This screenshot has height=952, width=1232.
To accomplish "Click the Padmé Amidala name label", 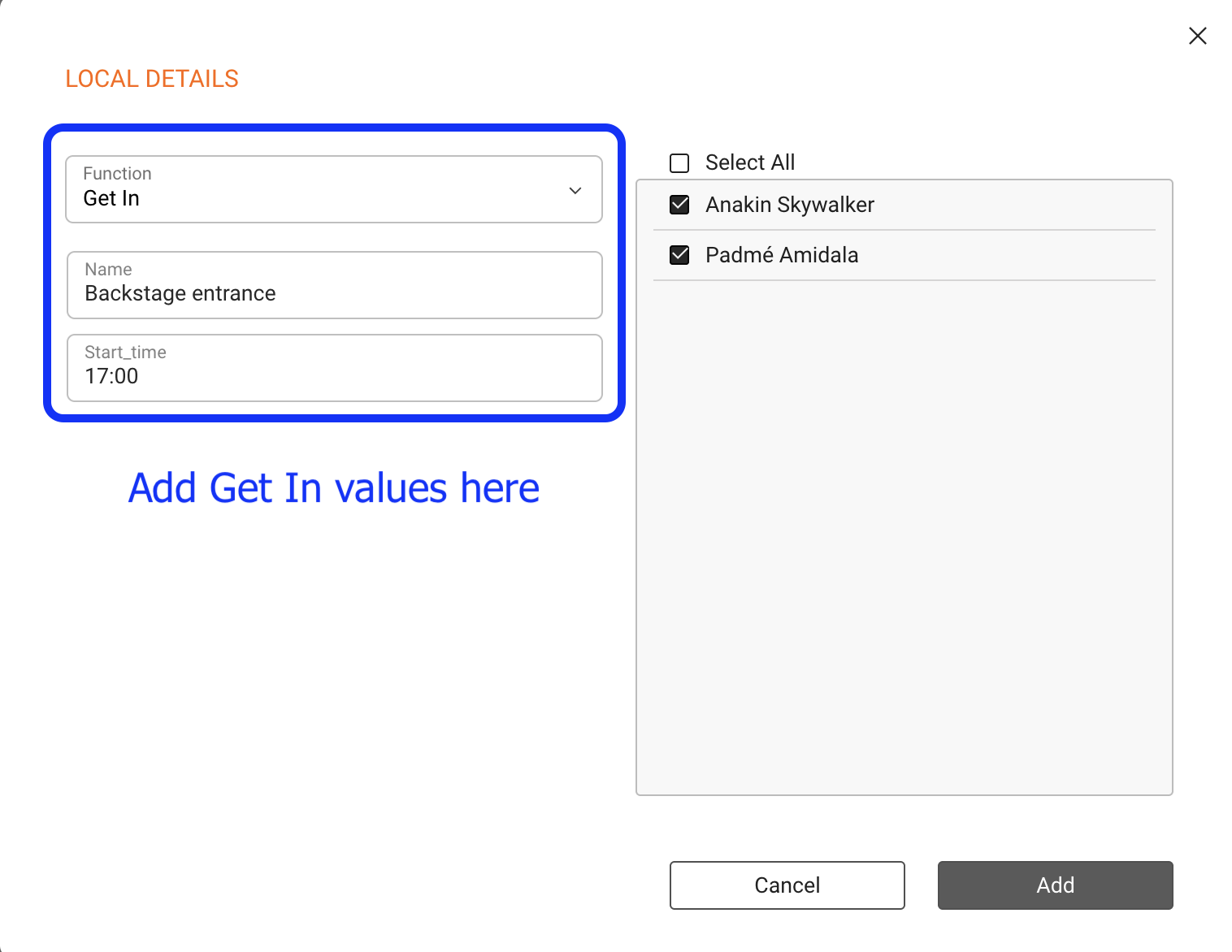I will 781,255.
